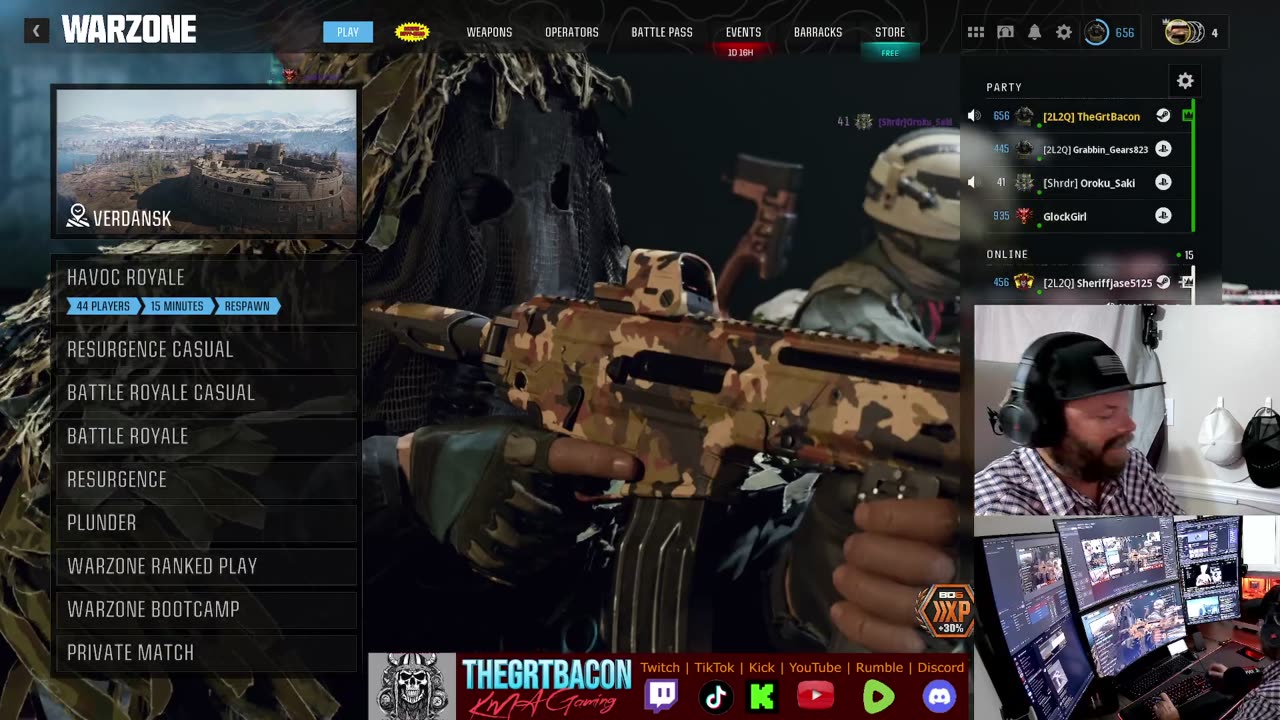Click the Kick logo in the stream banner

[x=762, y=696]
